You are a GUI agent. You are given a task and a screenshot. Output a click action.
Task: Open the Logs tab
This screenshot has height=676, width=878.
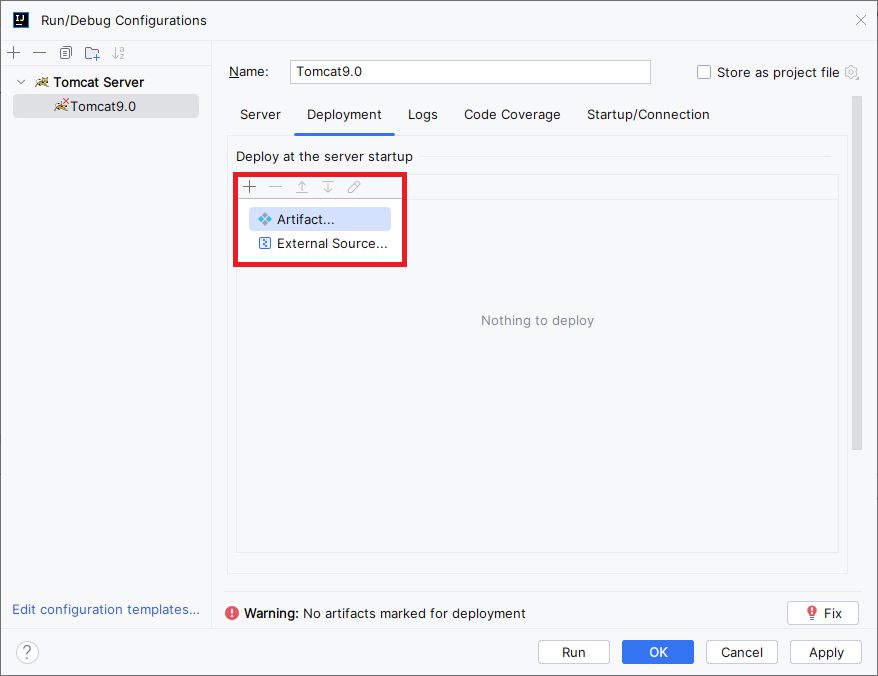tap(423, 114)
